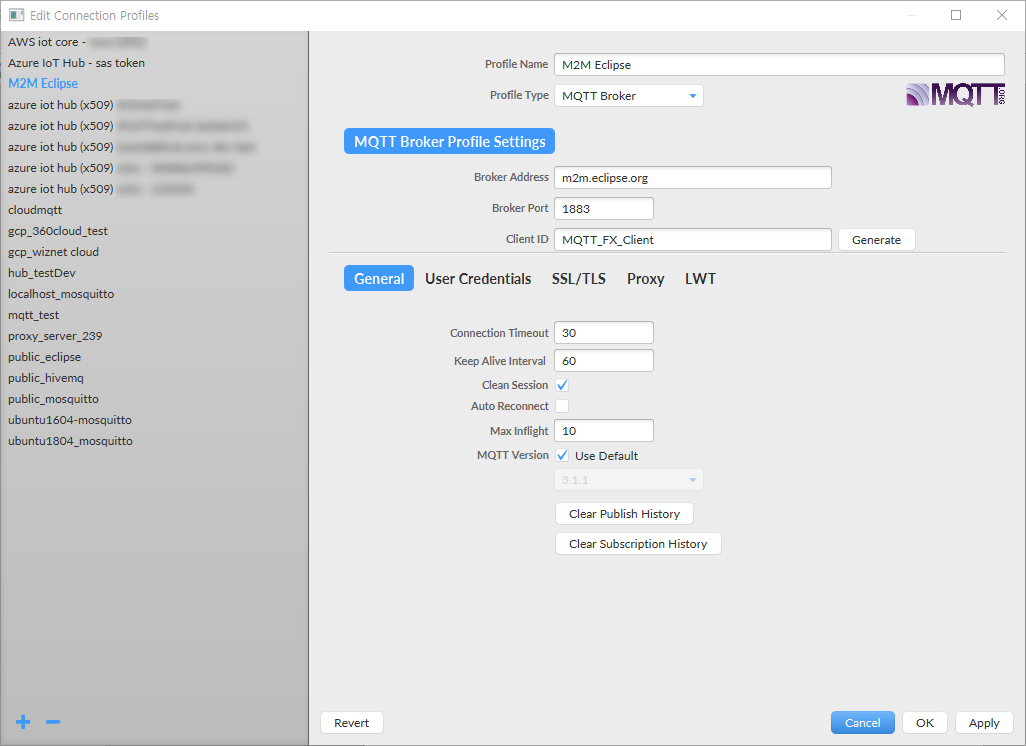
Task: Generate a new Client ID
Action: pos(876,240)
